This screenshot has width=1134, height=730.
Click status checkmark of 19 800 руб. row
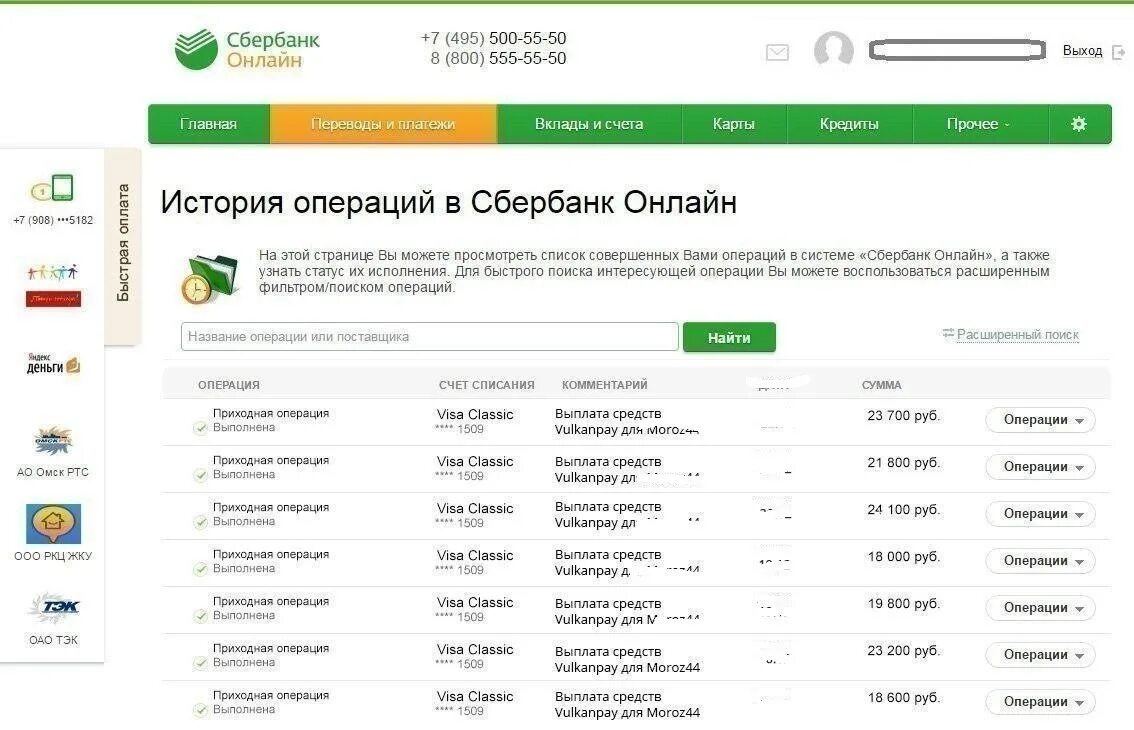coord(200,616)
